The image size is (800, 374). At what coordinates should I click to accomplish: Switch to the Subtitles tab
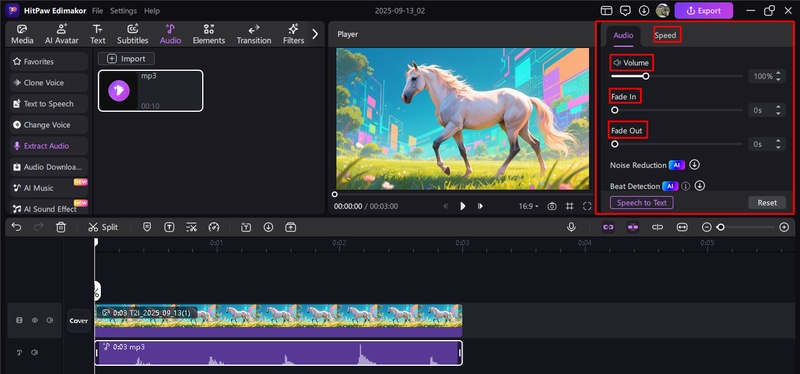pos(133,34)
